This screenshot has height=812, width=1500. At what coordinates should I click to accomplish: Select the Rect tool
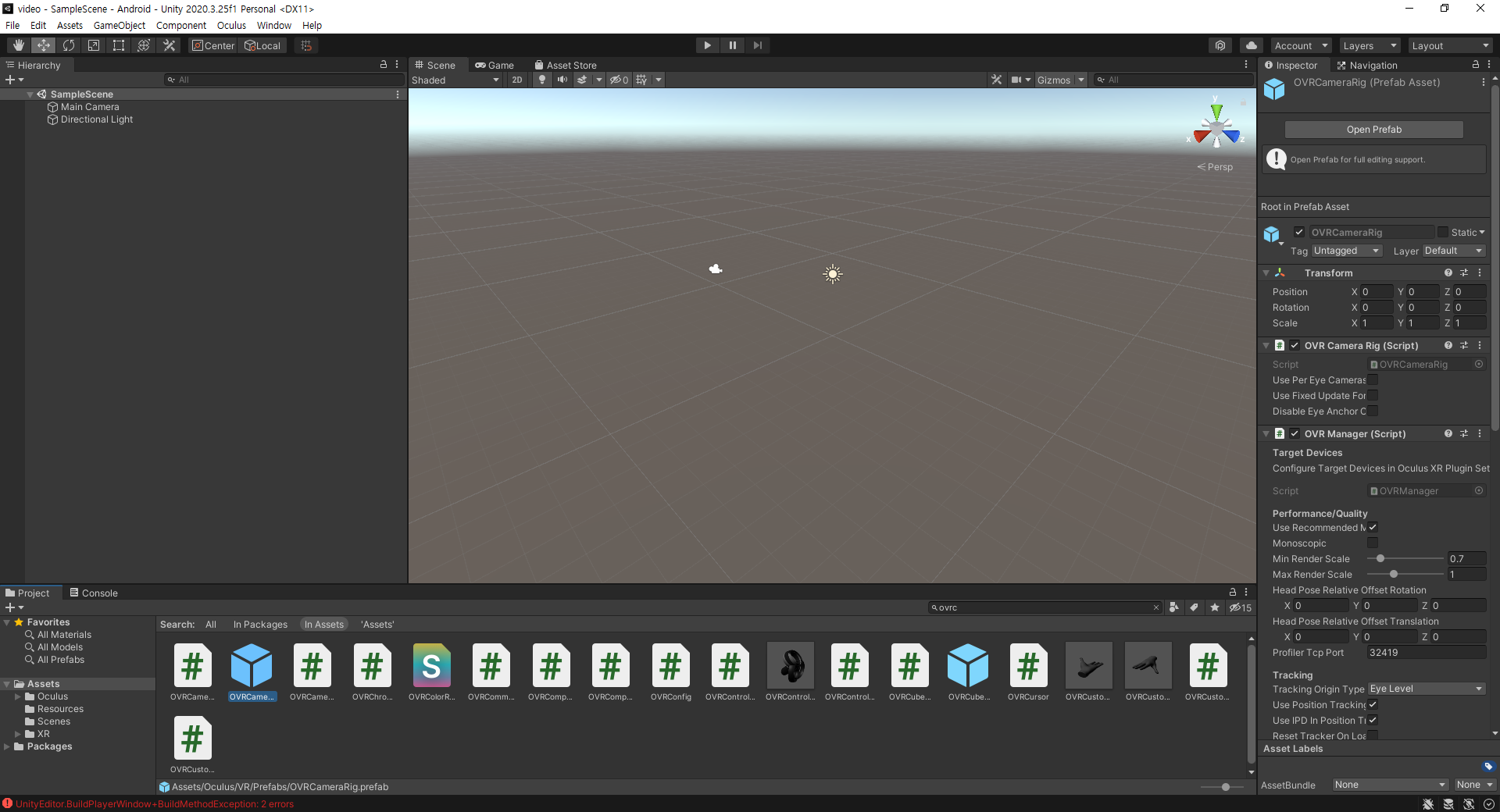(x=119, y=45)
